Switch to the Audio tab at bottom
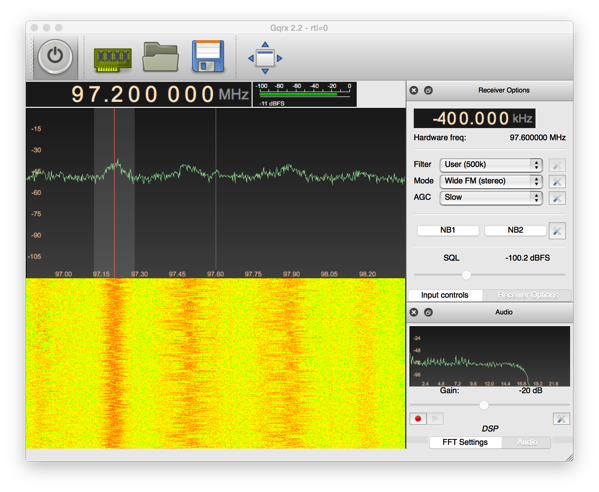Viewport: 599px width, 492px height. [527, 442]
